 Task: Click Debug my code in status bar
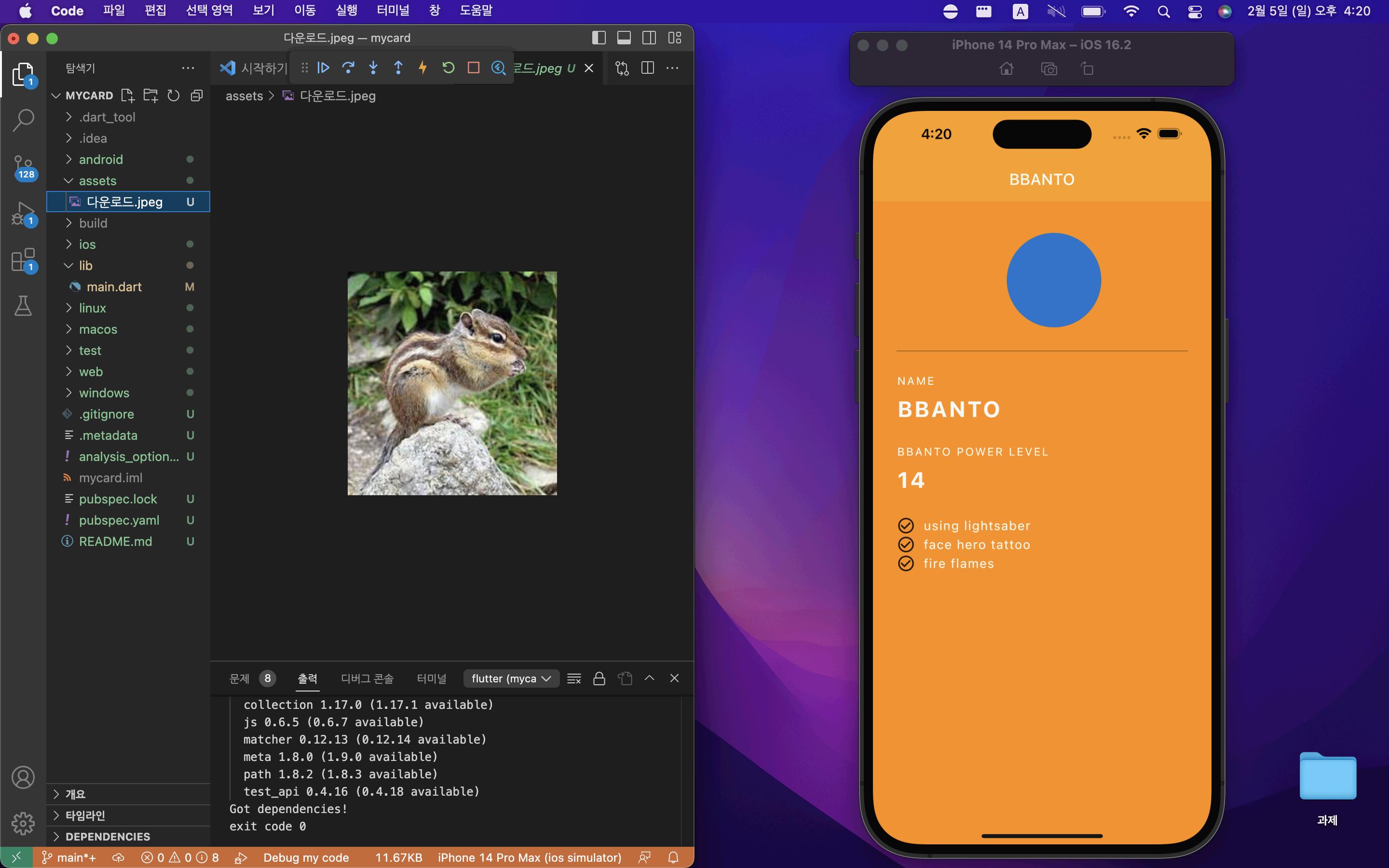(306, 858)
